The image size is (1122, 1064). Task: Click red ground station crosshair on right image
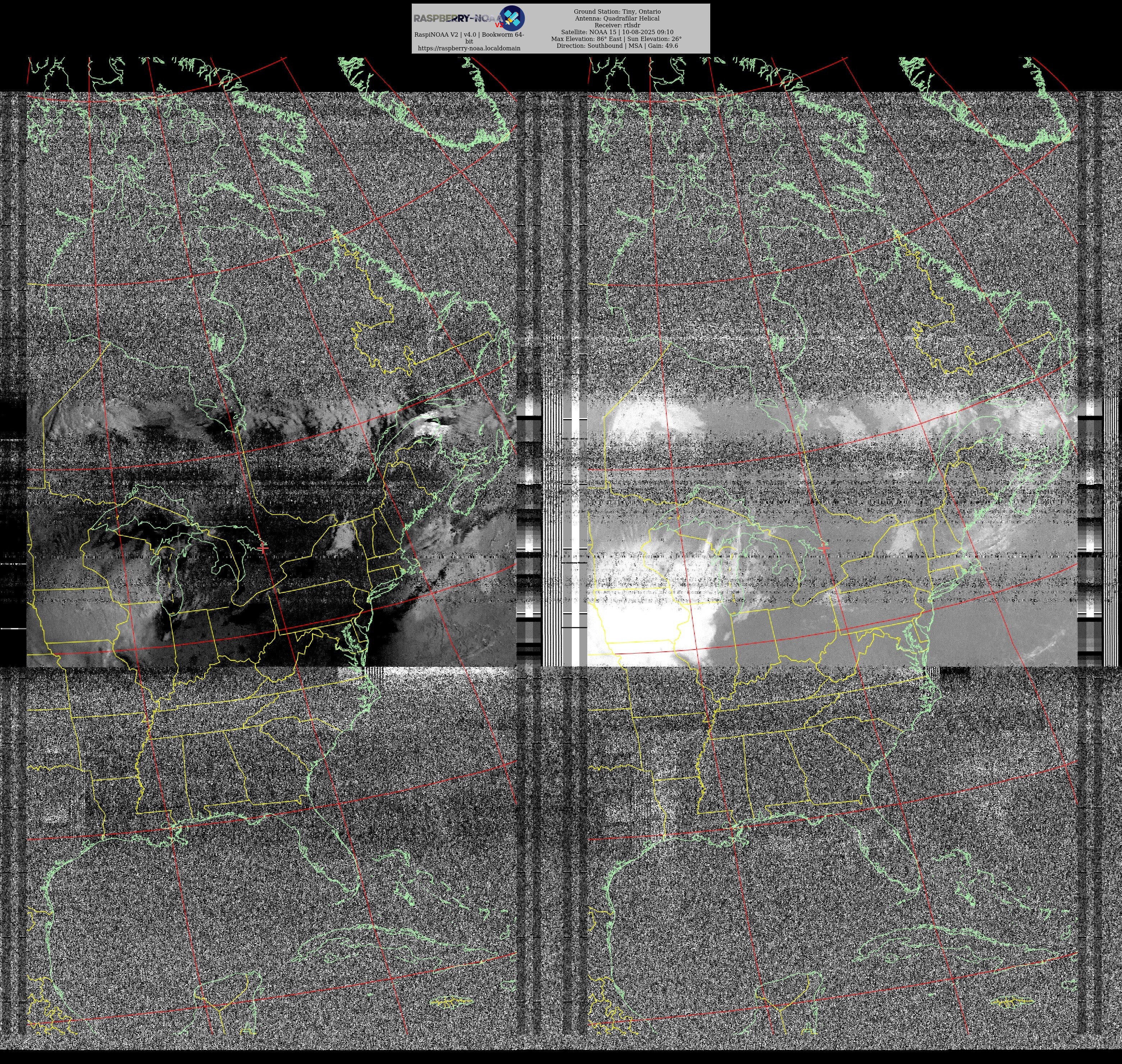point(824,548)
